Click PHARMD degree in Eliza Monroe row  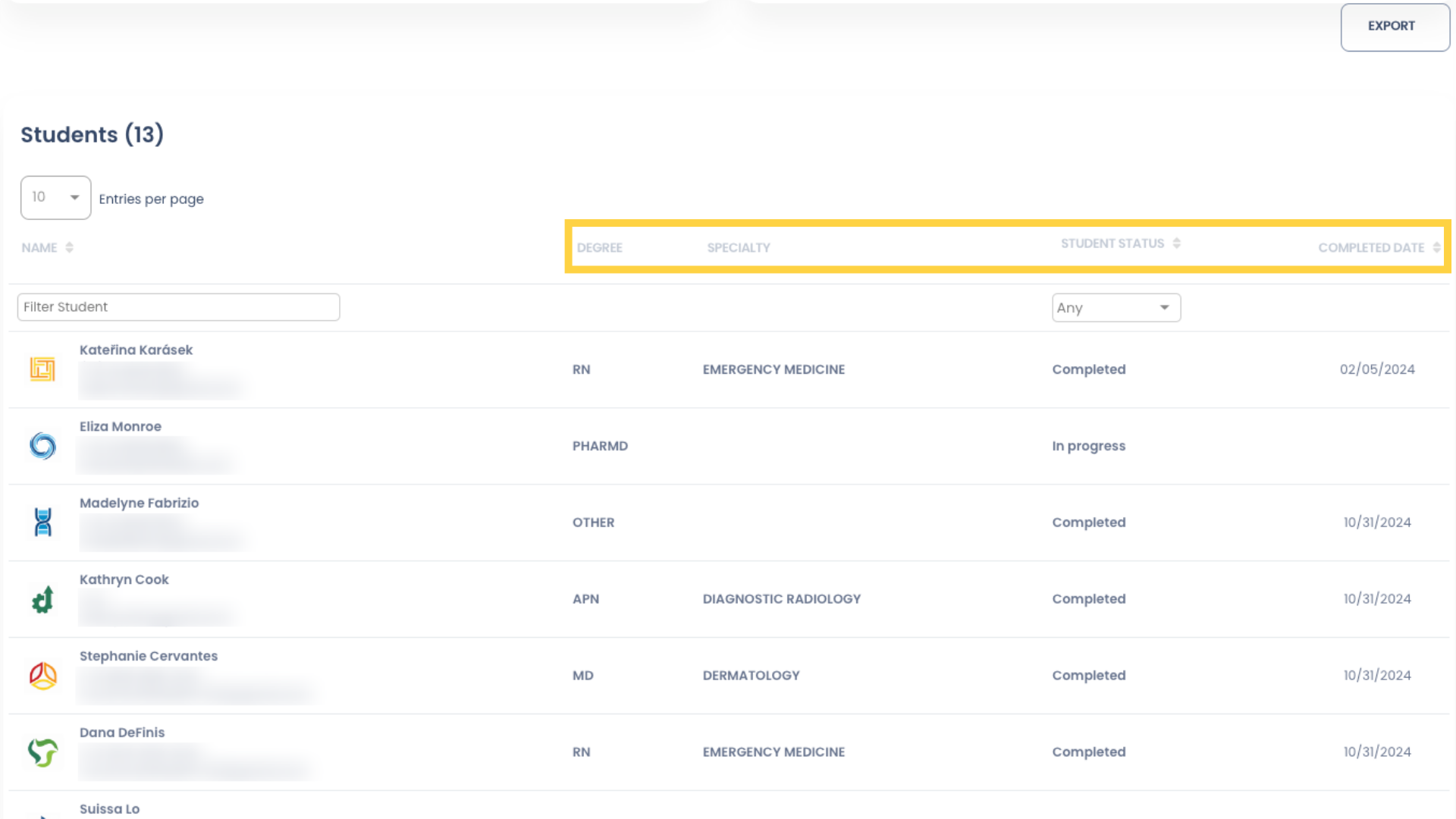[600, 446]
